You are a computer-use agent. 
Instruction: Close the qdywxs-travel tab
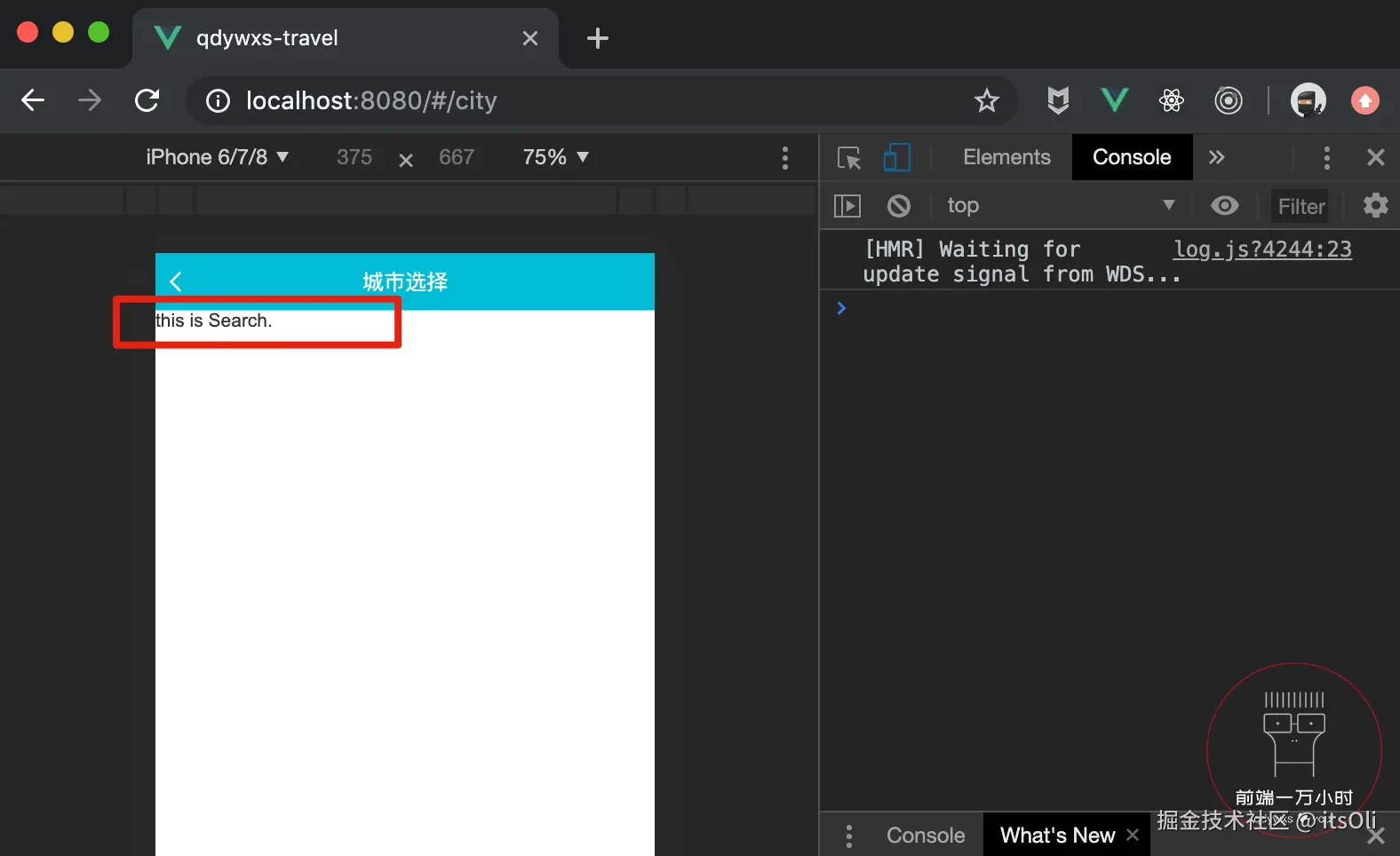click(530, 38)
